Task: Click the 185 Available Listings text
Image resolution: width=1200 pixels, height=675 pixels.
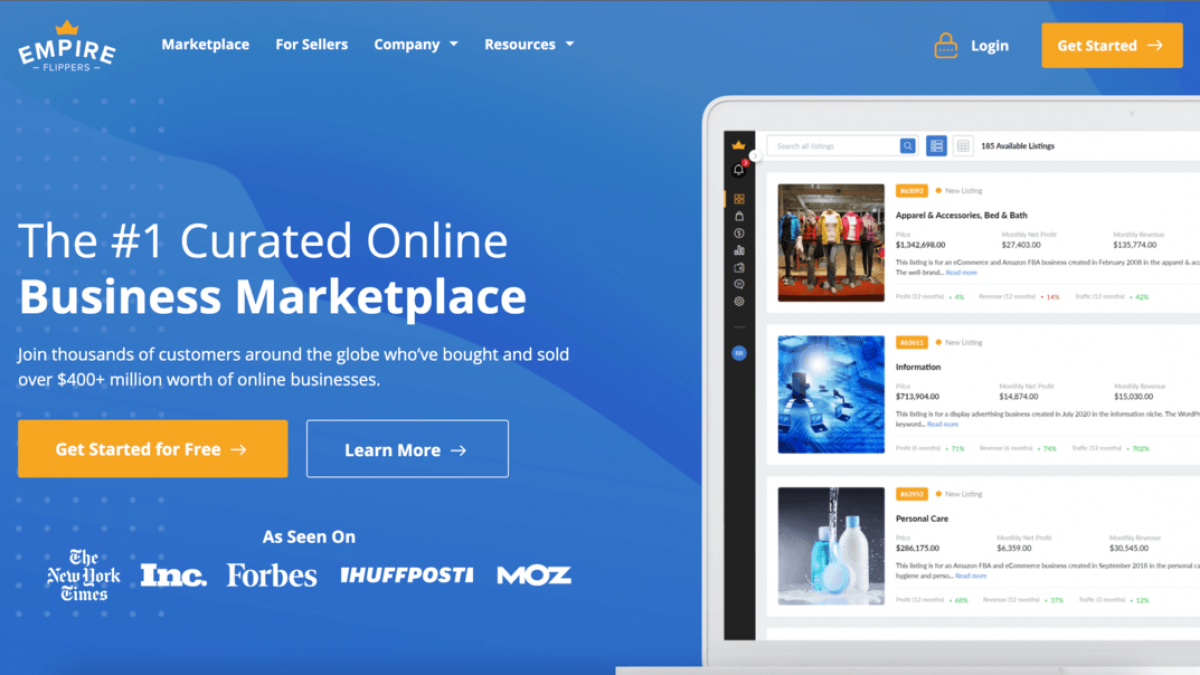Action: [x=1018, y=146]
